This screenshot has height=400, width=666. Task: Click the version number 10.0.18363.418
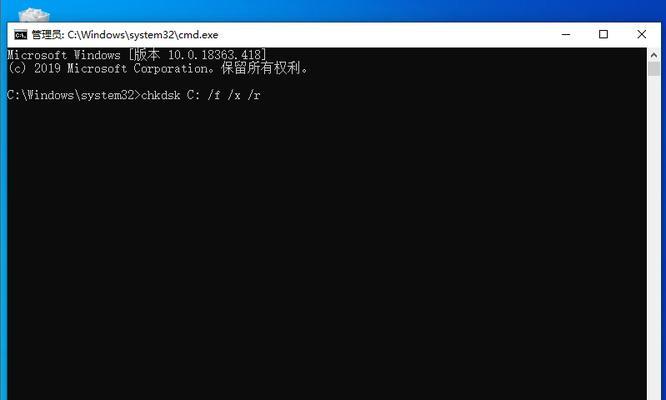pyautogui.click(x=215, y=55)
